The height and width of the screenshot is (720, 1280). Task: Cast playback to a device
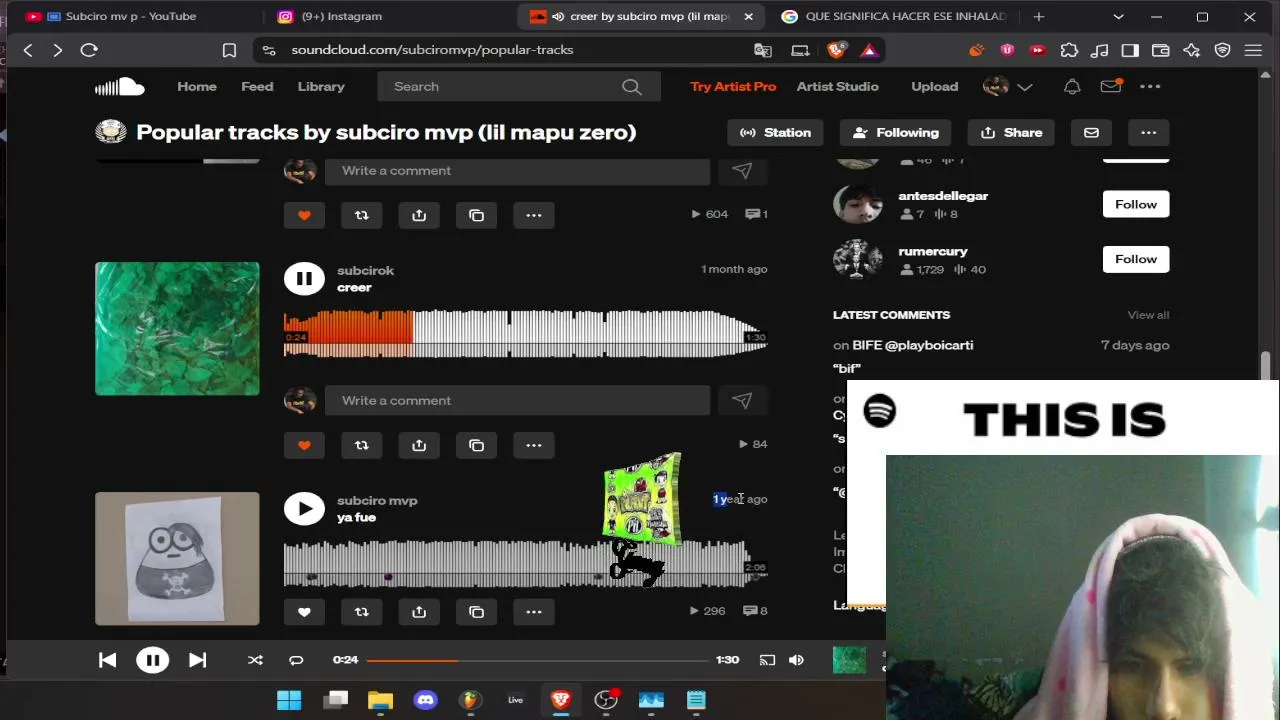pyautogui.click(x=767, y=660)
